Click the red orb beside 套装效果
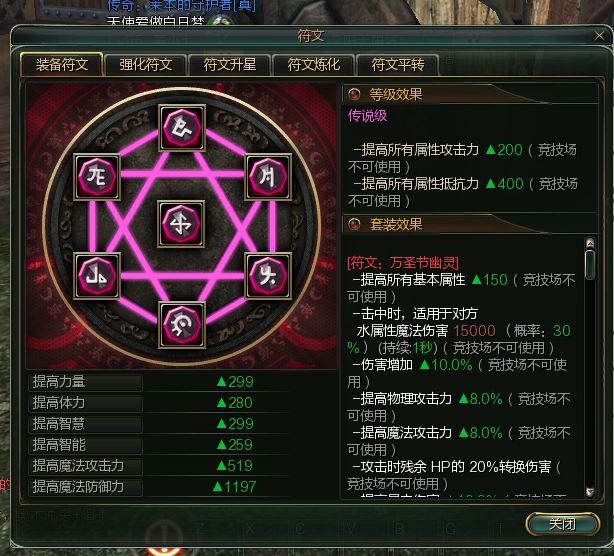The height and width of the screenshot is (556, 614). coord(354,224)
